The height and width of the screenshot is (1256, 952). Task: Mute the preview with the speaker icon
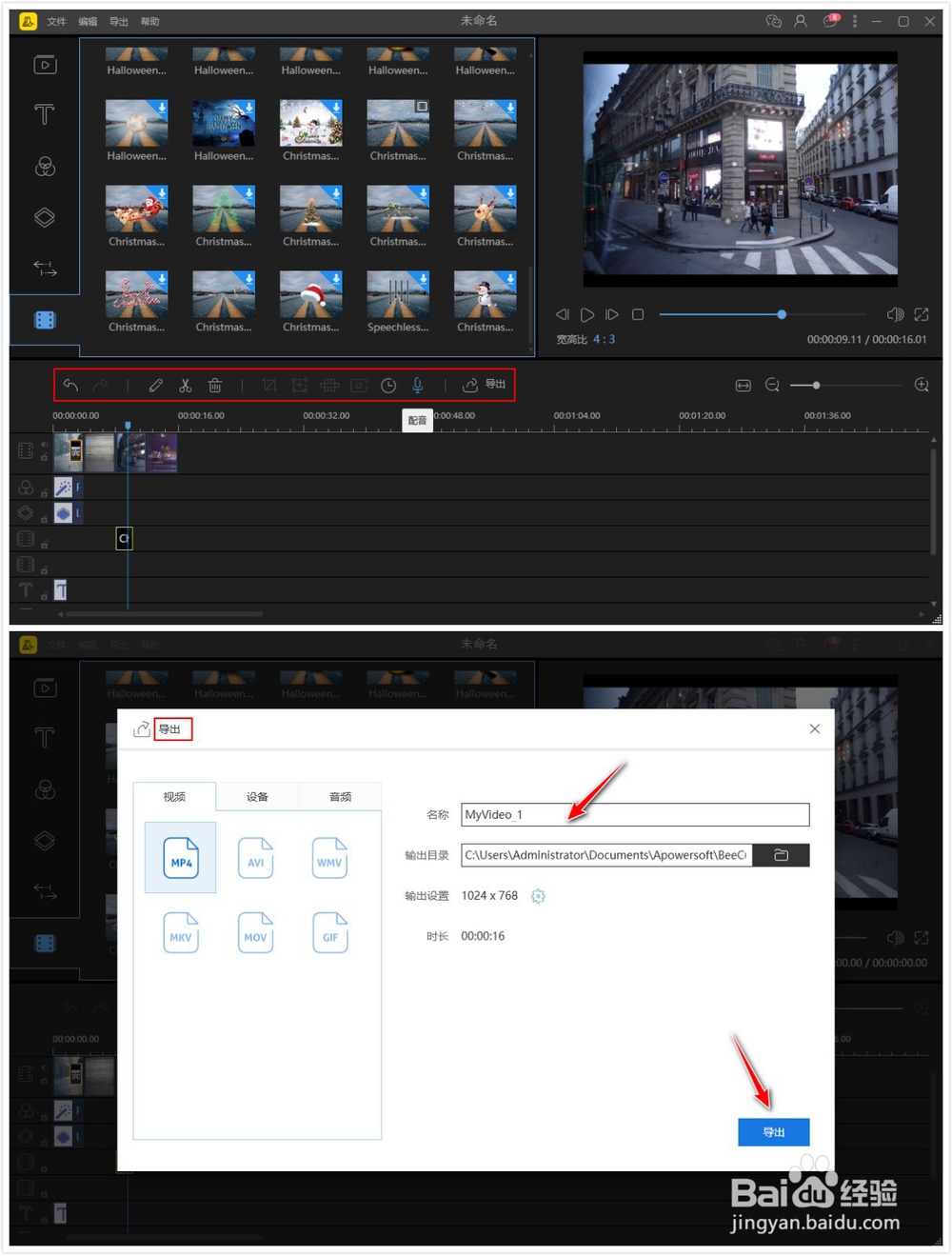[895, 314]
